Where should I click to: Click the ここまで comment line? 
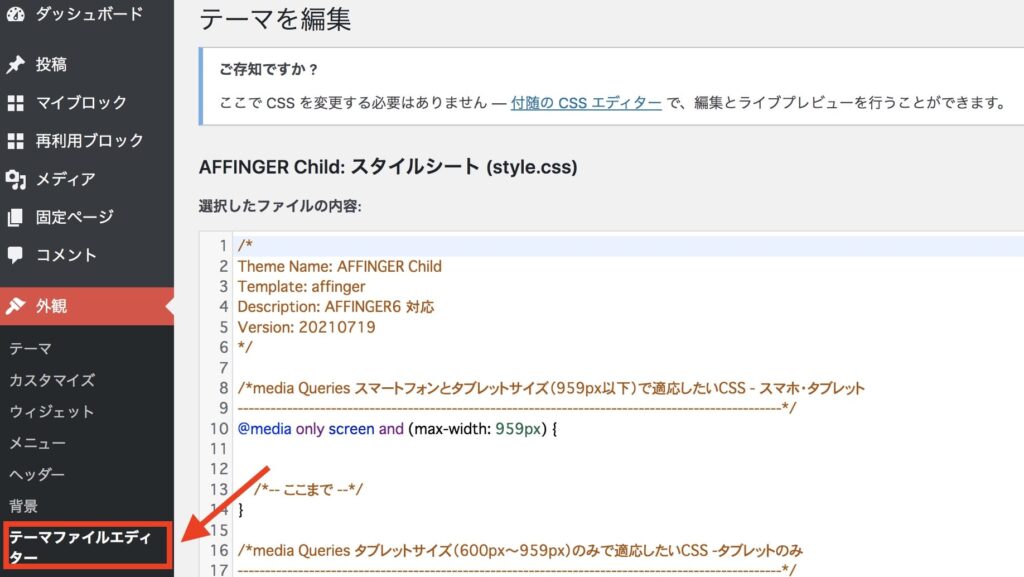(x=308, y=490)
